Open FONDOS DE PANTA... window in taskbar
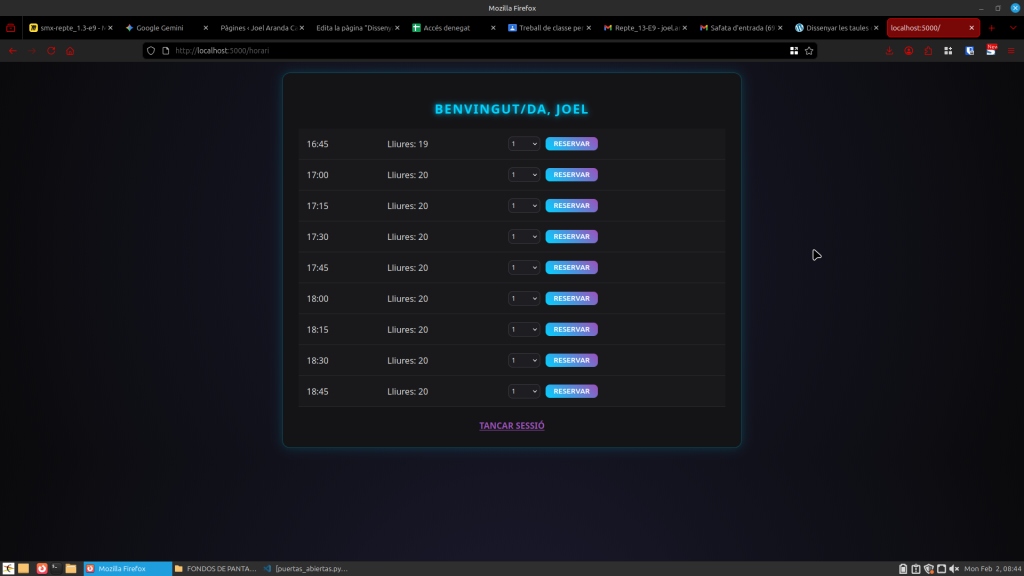Viewport: 1024px width, 576px height. click(x=215, y=569)
